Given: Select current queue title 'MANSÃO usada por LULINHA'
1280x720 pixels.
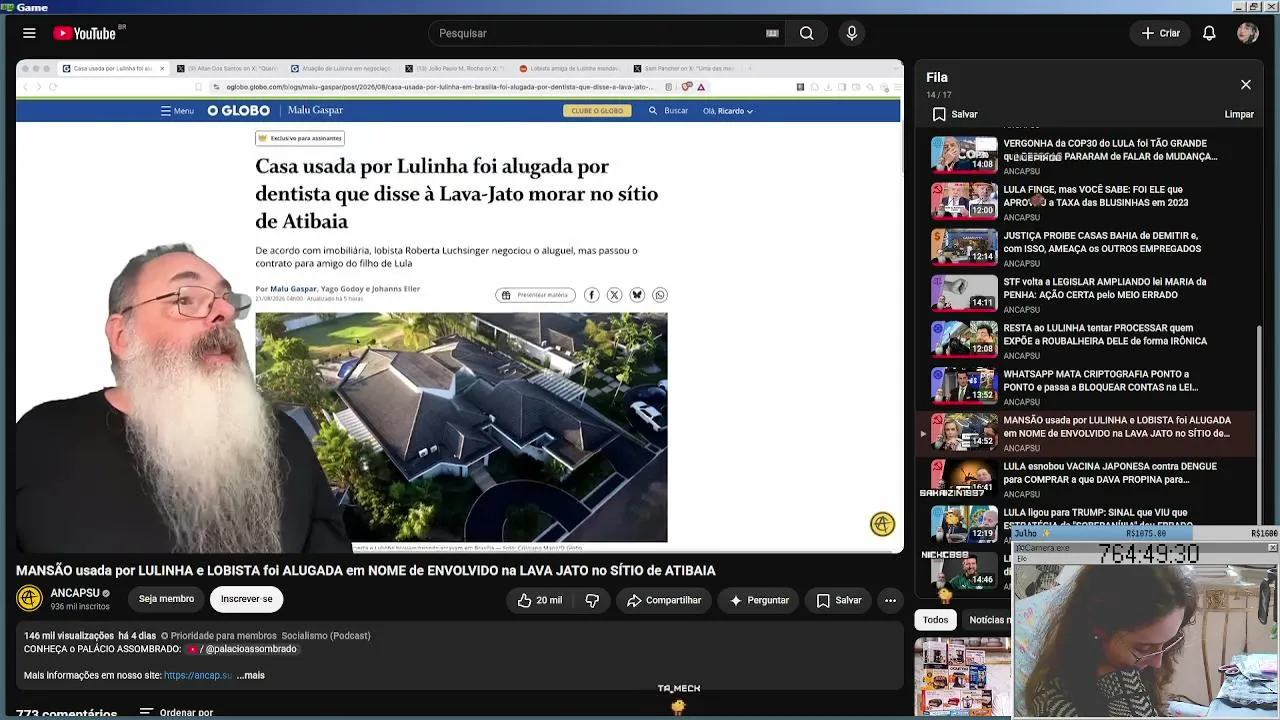Looking at the screenshot, I should pyautogui.click(x=1117, y=426).
